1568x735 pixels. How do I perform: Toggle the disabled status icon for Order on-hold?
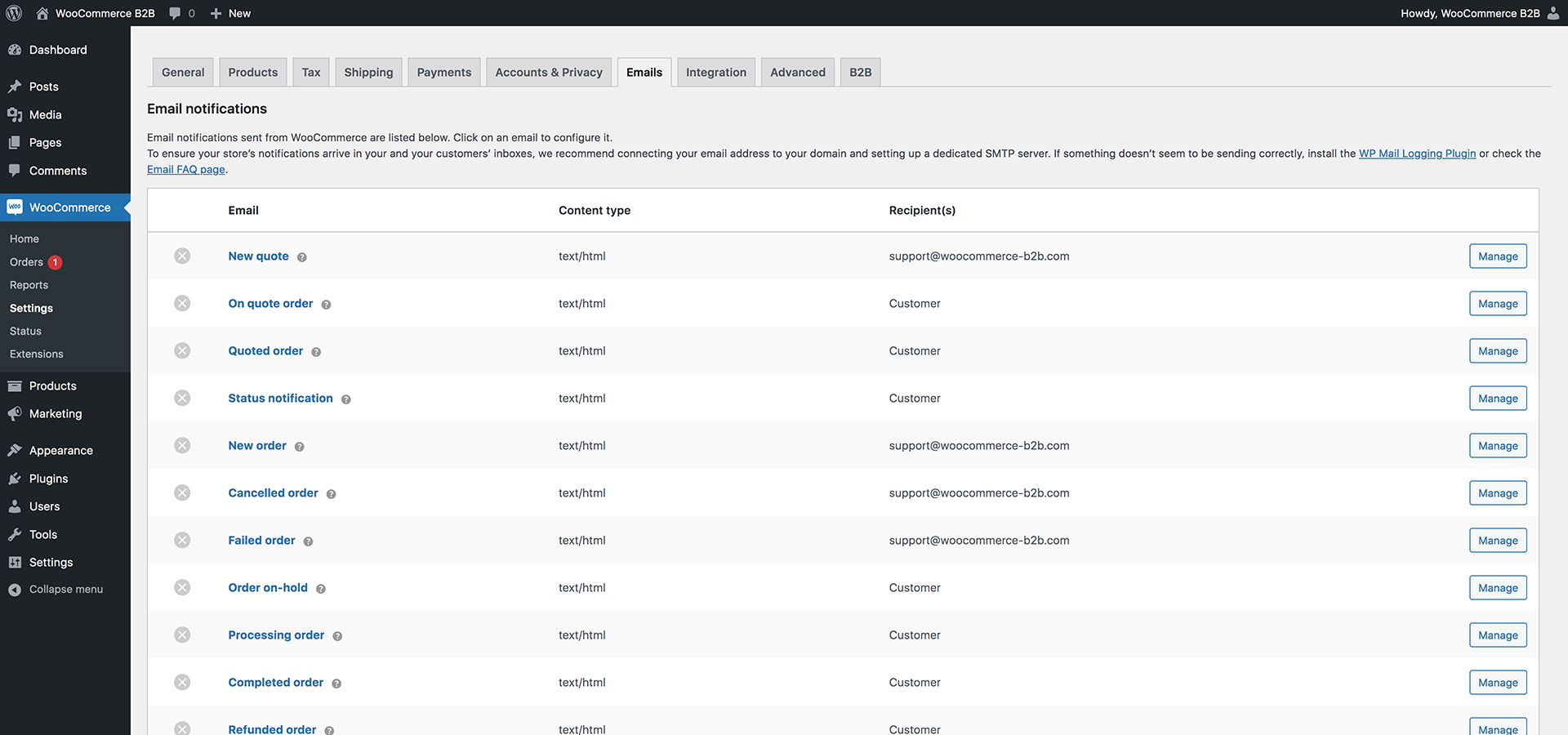(x=182, y=588)
